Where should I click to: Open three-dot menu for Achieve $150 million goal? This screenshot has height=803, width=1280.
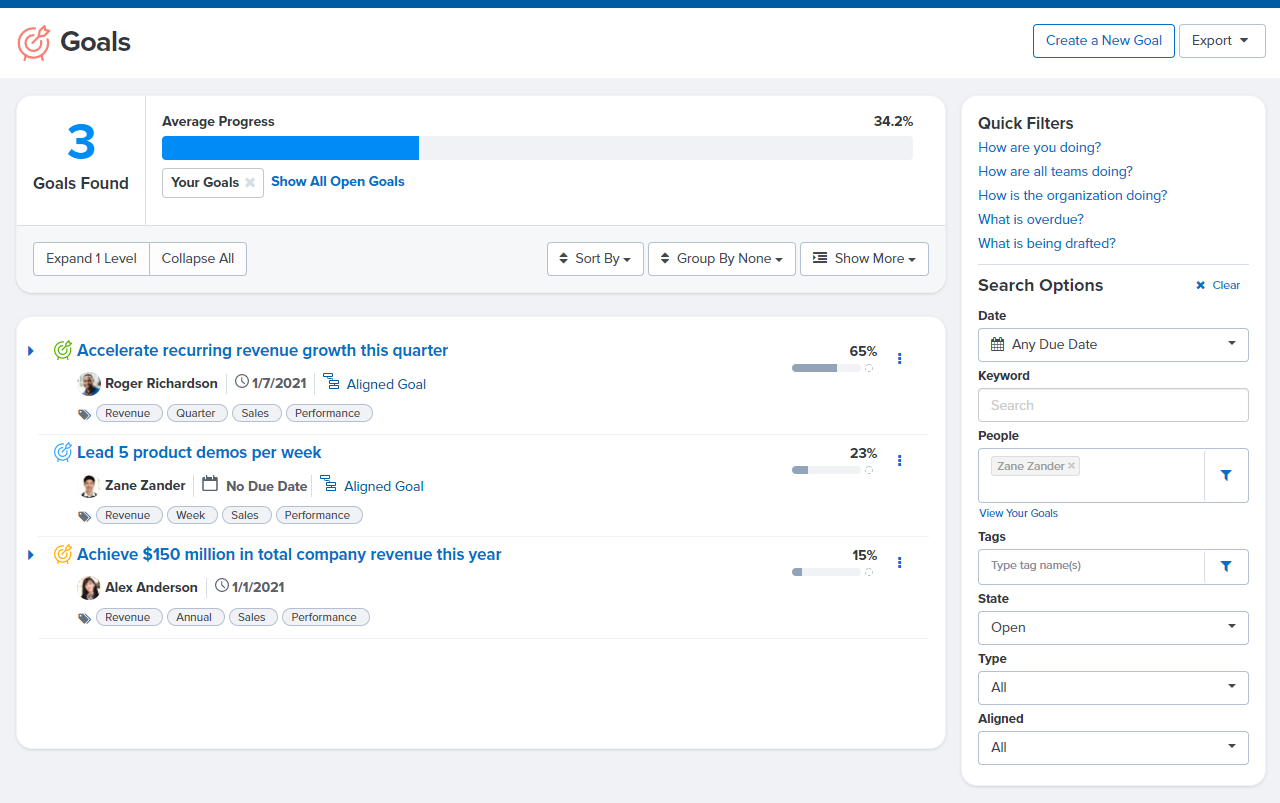pos(900,562)
